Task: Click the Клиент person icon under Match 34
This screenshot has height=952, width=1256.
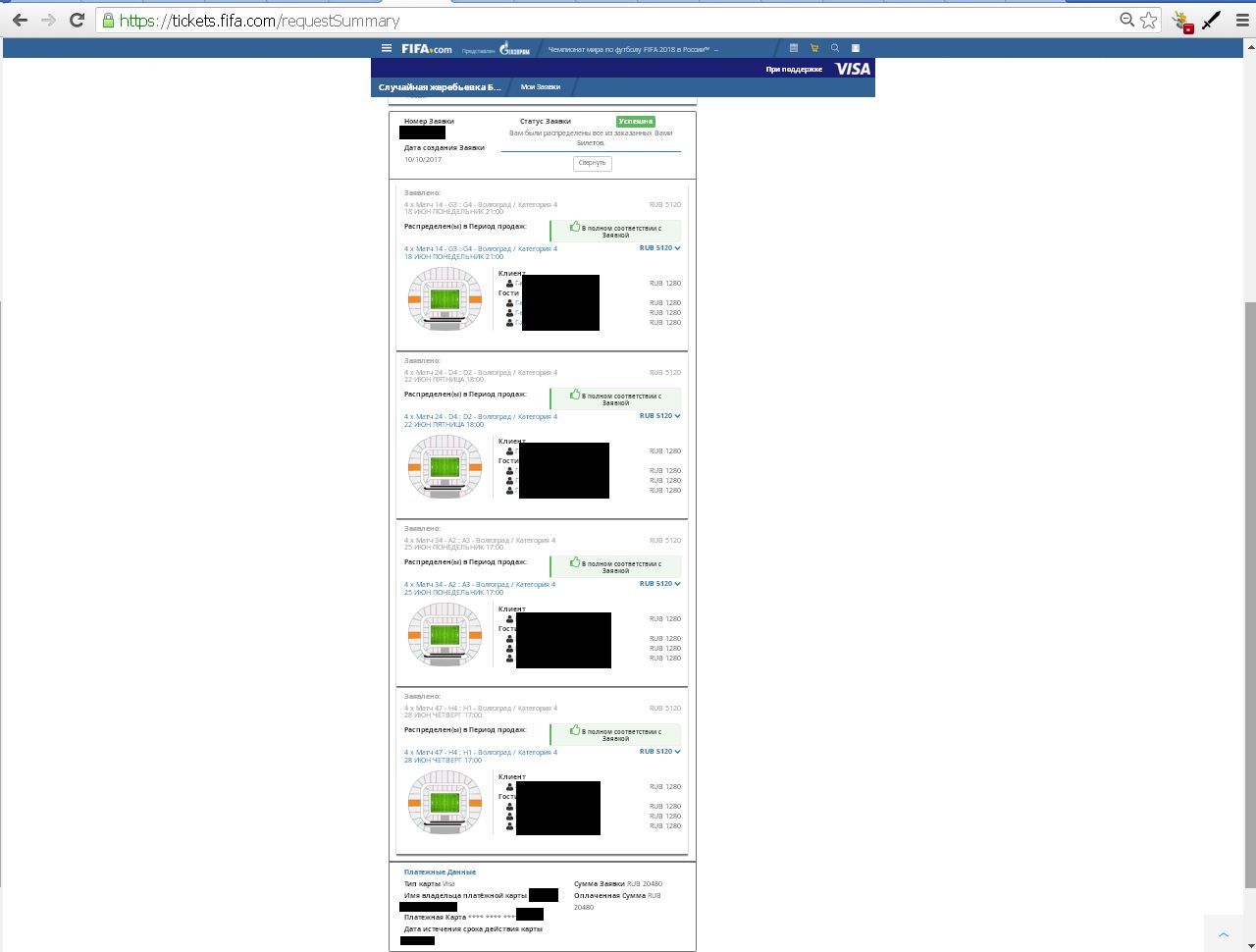Action: [510, 619]
